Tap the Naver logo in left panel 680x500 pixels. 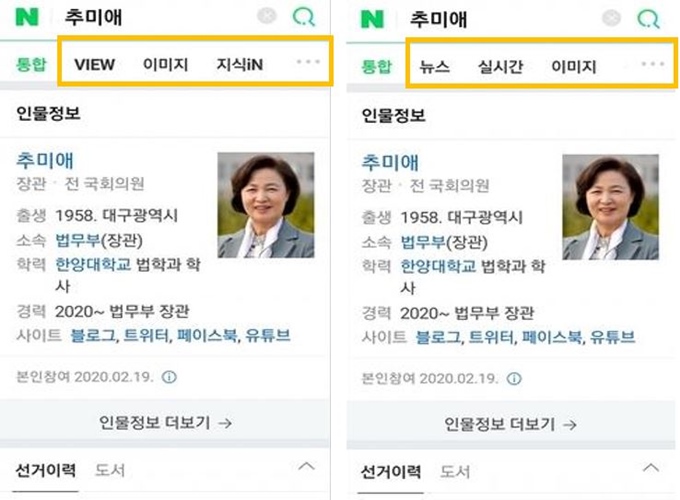click(27, 16)
